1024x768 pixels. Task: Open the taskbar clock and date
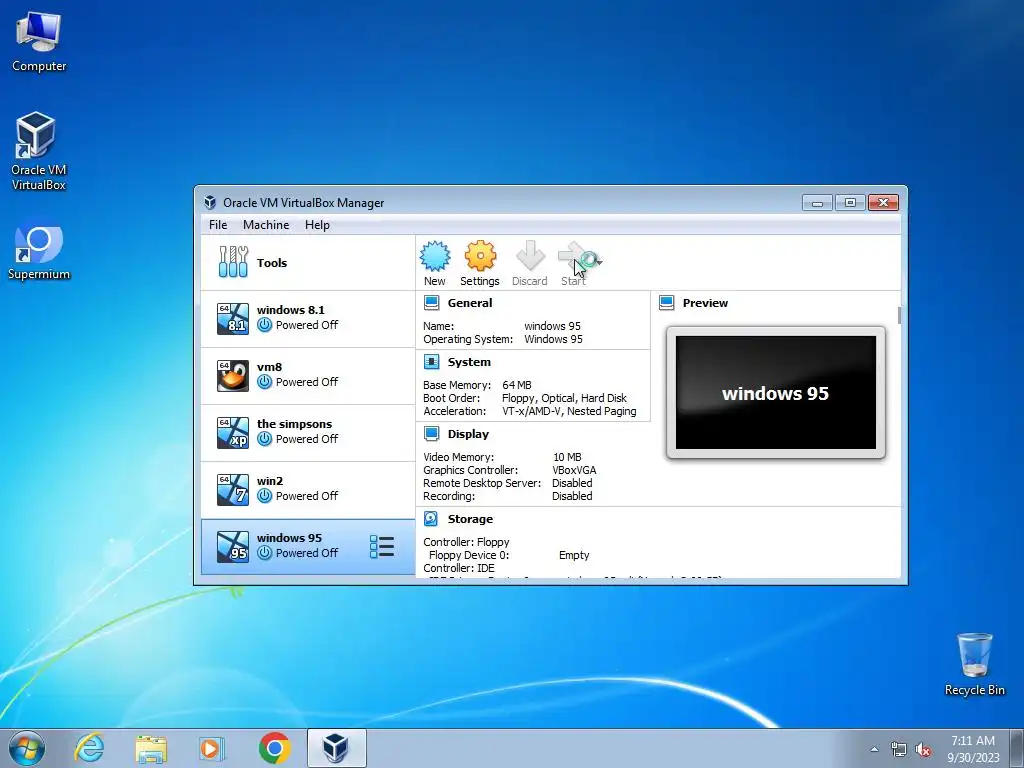point(973,748)
